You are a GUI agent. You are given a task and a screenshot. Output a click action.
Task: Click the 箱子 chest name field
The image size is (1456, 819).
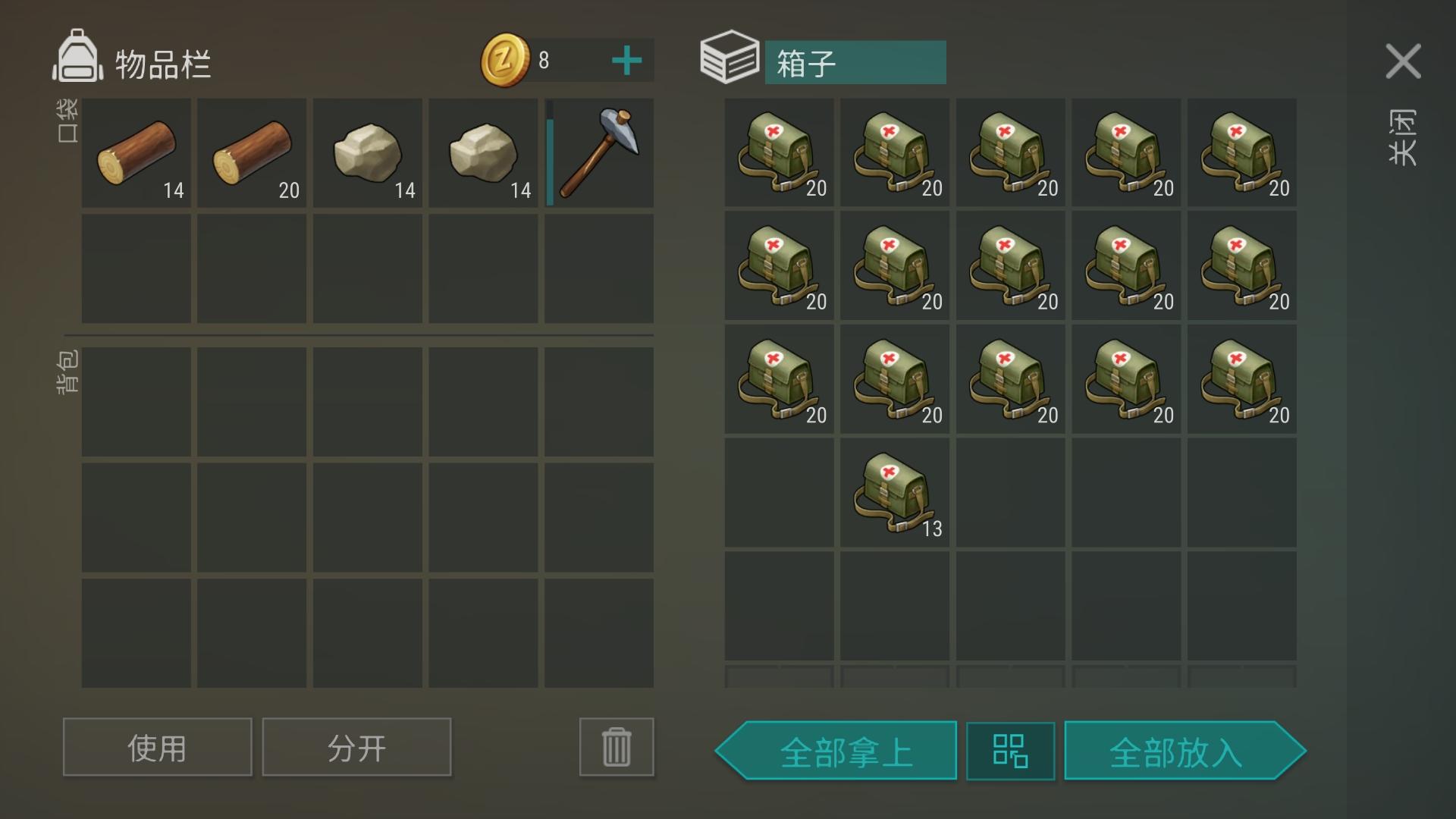tap(855, 62)
